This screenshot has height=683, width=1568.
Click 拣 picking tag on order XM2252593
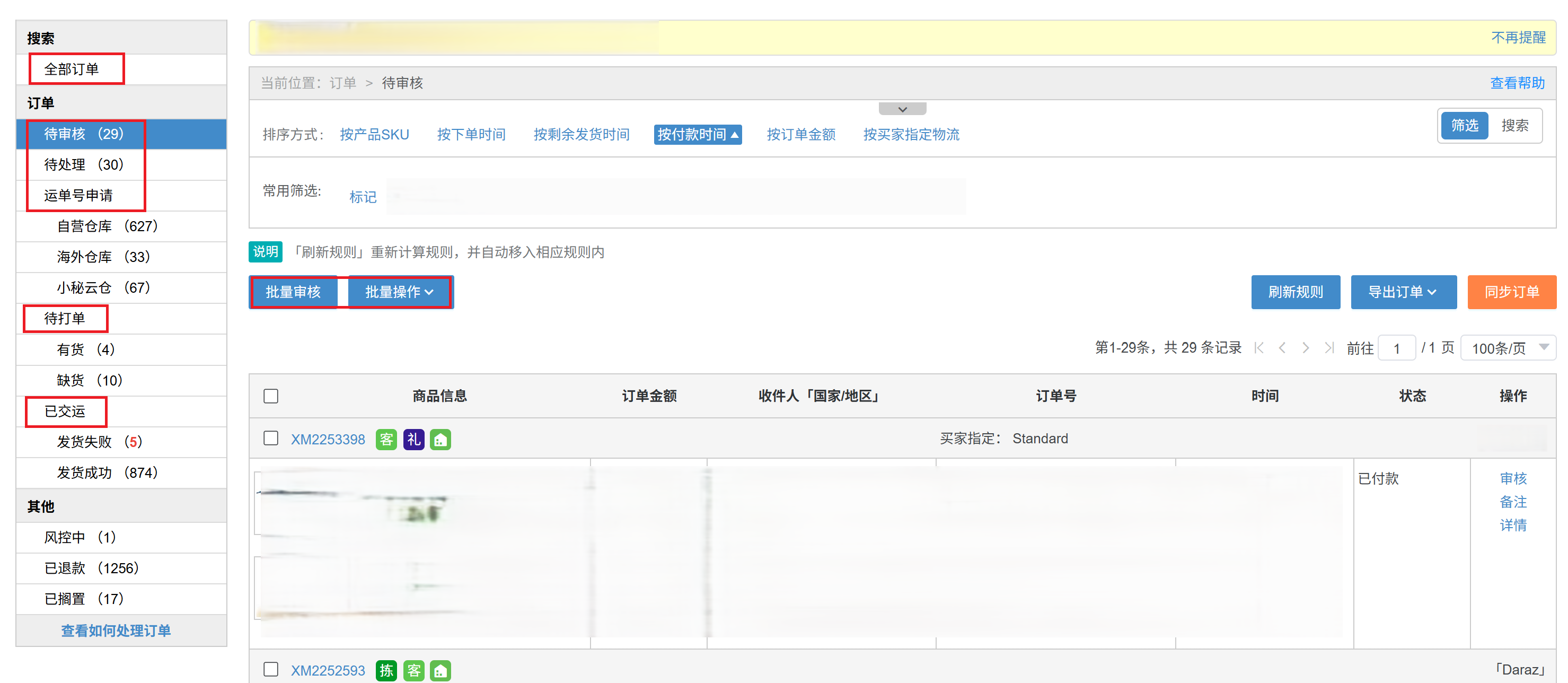386,670
